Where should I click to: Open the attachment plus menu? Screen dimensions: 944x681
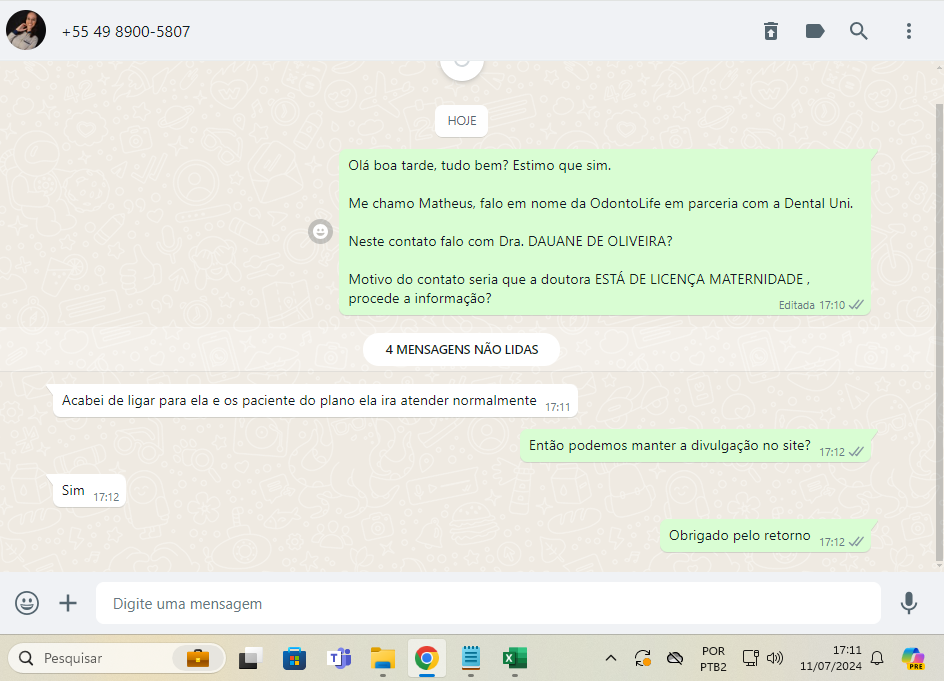(x=68, y=603)
